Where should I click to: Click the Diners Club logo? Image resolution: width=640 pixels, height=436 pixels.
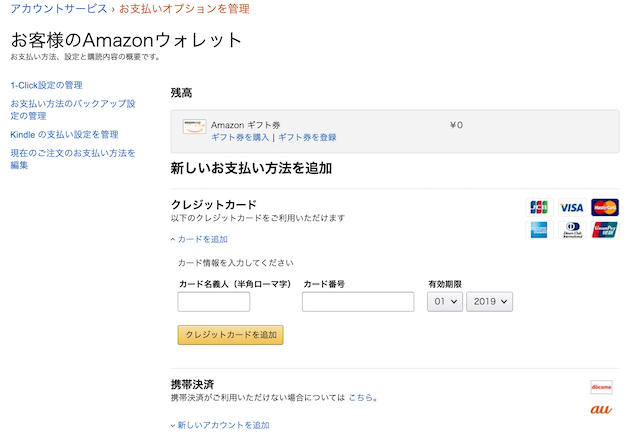571,230
